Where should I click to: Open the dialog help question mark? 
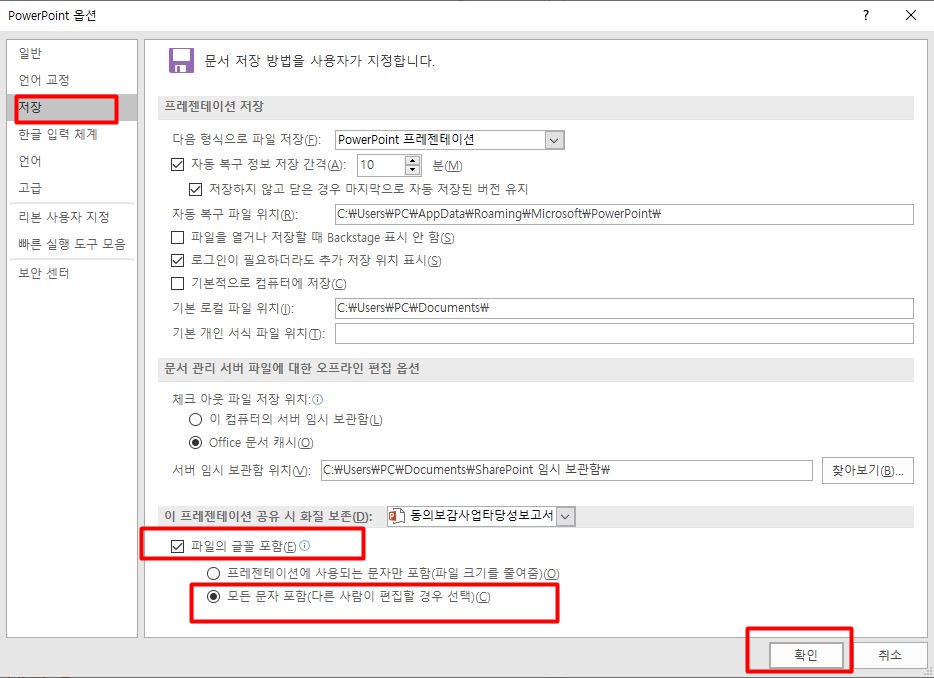865,15
